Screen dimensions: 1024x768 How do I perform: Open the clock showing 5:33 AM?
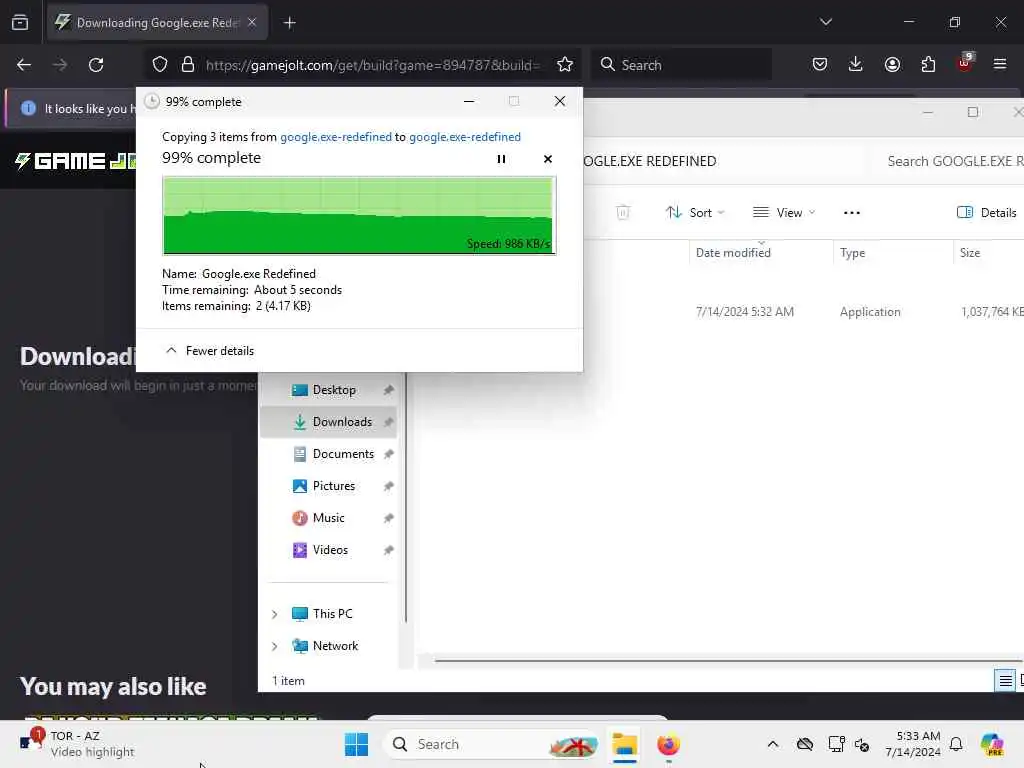(913, 744)
